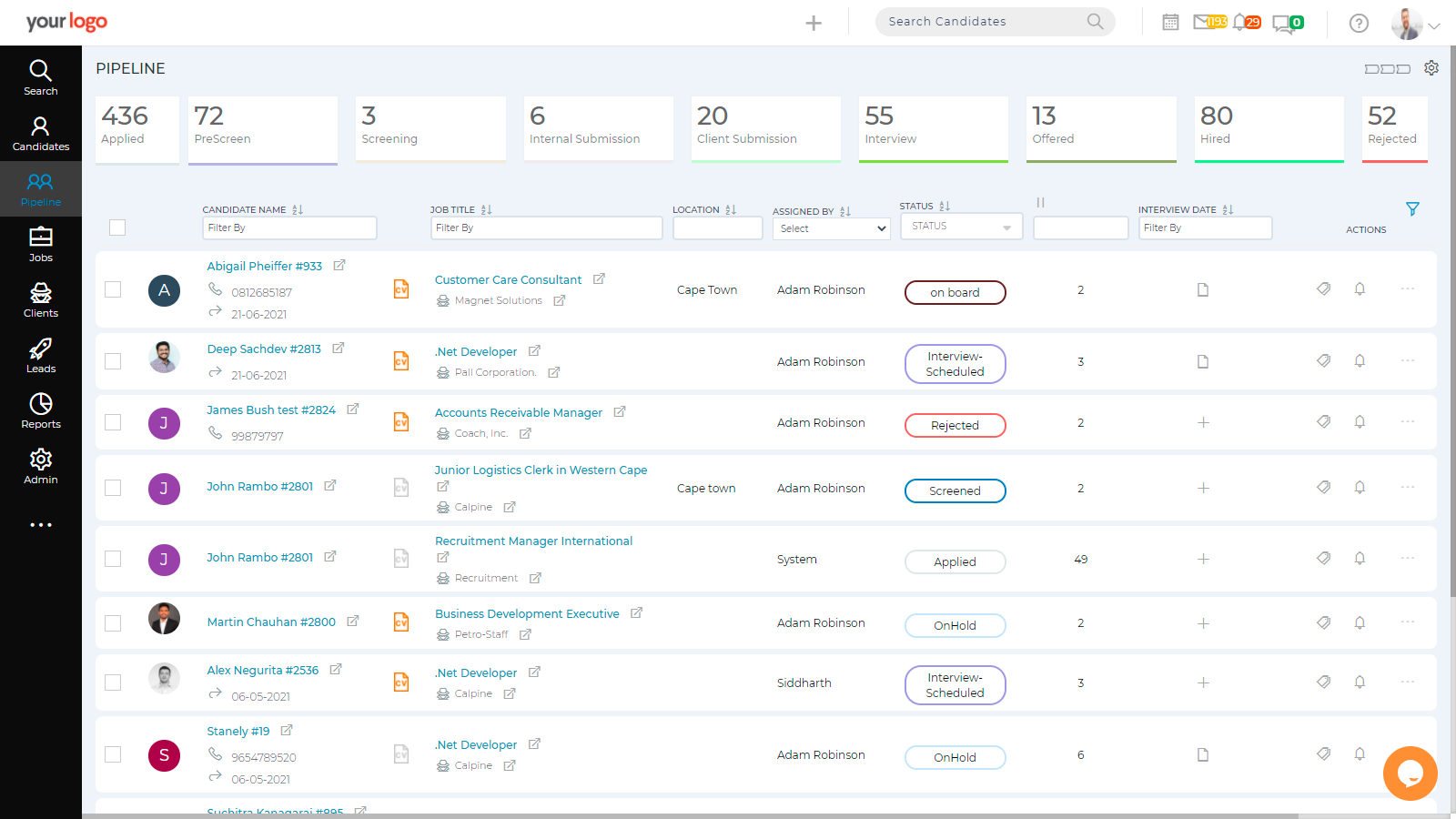Open Accounts Receivable Manager job link

click(x=519, y=412)
